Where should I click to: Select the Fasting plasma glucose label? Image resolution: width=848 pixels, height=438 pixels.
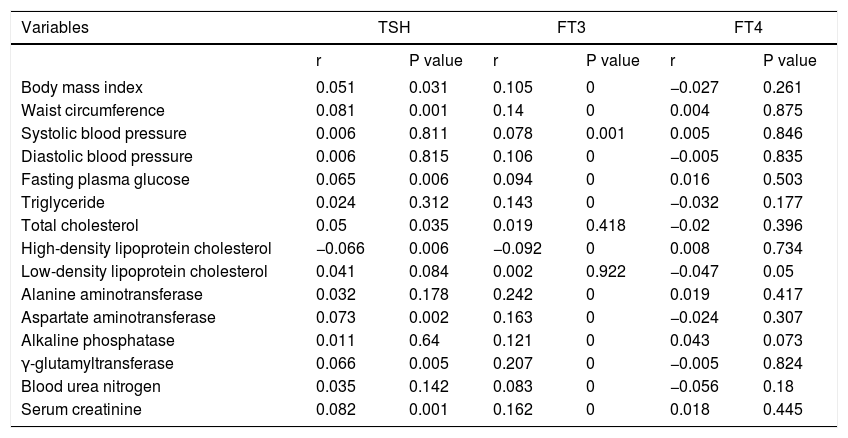coord(98,179)
